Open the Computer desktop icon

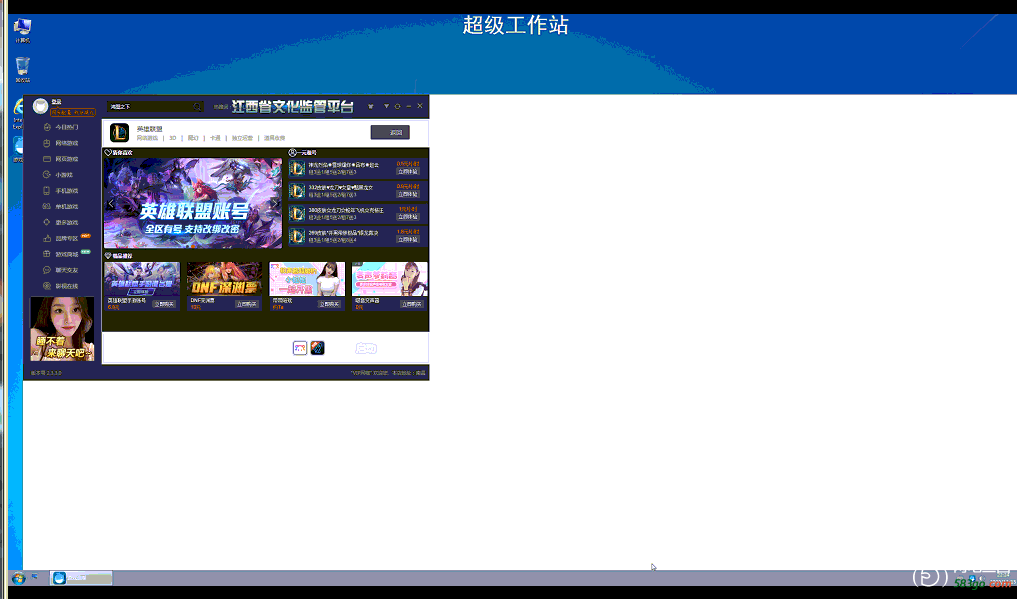pos(22,30)
